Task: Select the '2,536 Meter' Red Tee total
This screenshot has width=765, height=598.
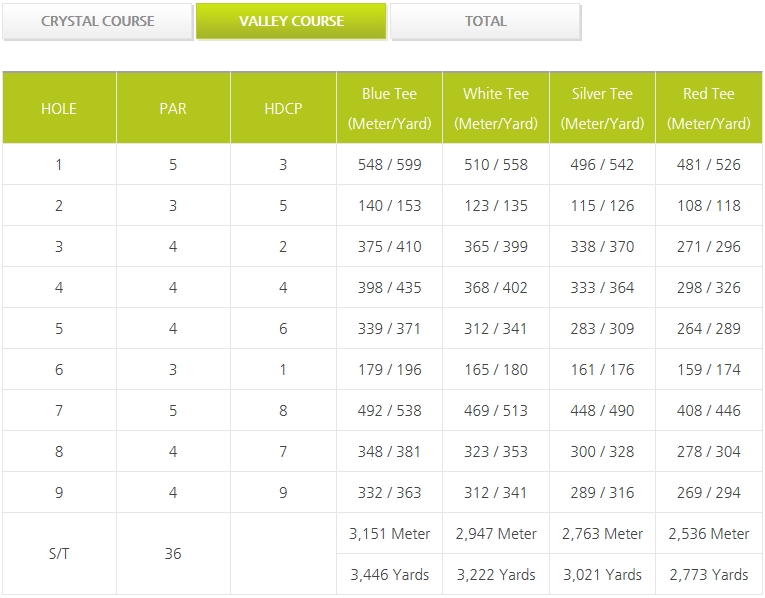Action: coord(708,534)
